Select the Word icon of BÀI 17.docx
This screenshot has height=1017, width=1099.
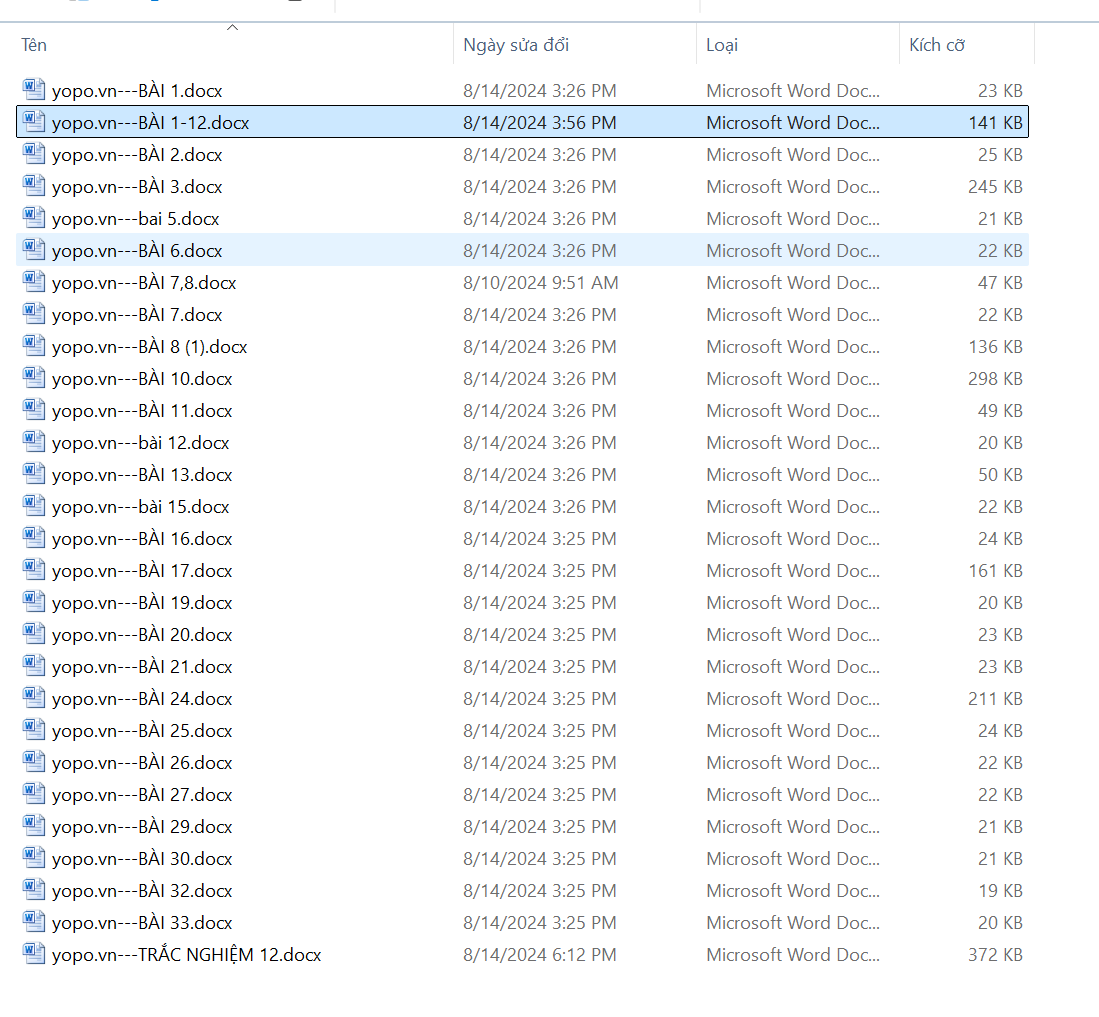(34, 570)
